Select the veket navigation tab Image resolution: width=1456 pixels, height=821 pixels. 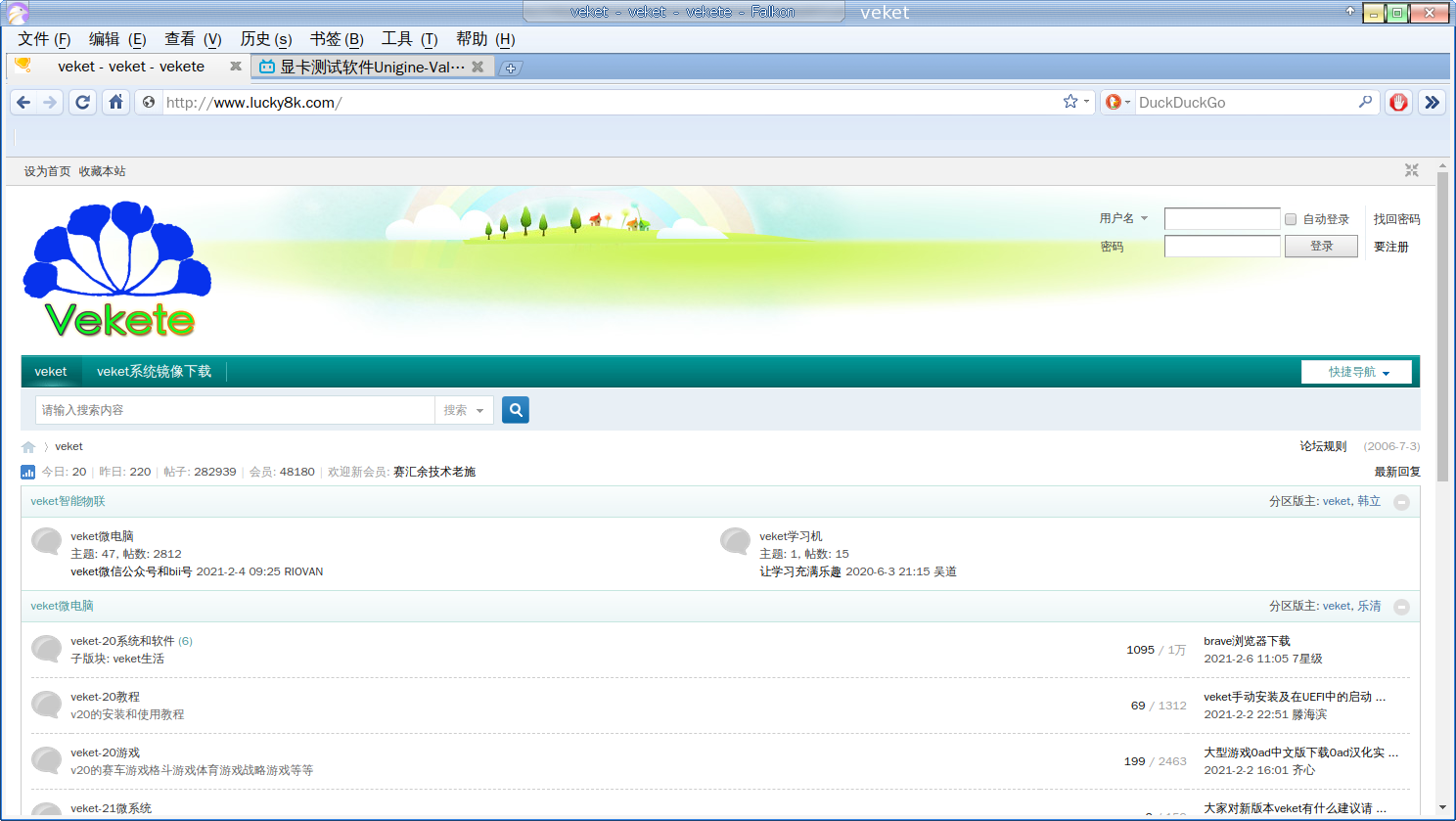51,372
